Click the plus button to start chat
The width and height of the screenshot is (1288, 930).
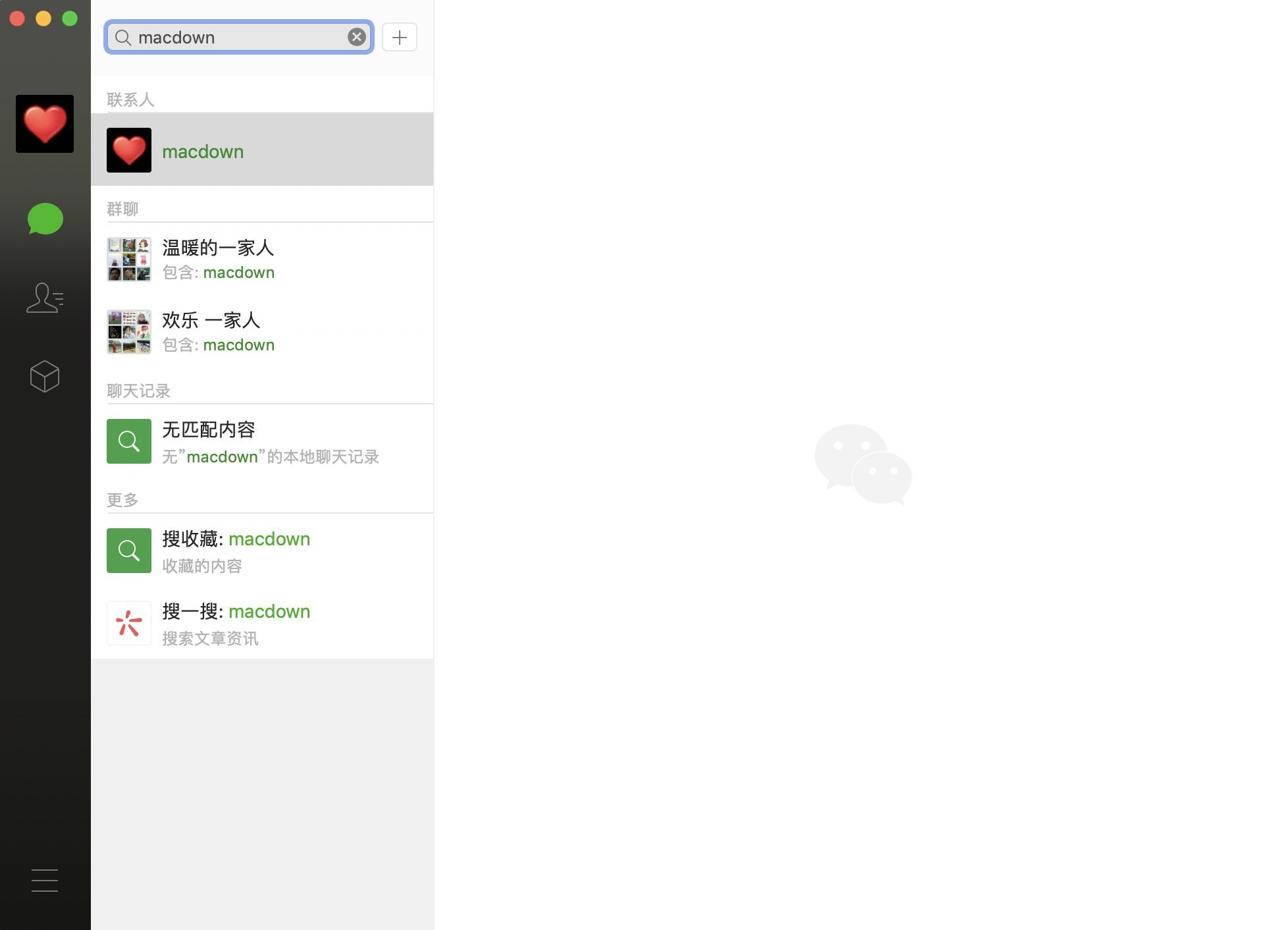(400, 37)
